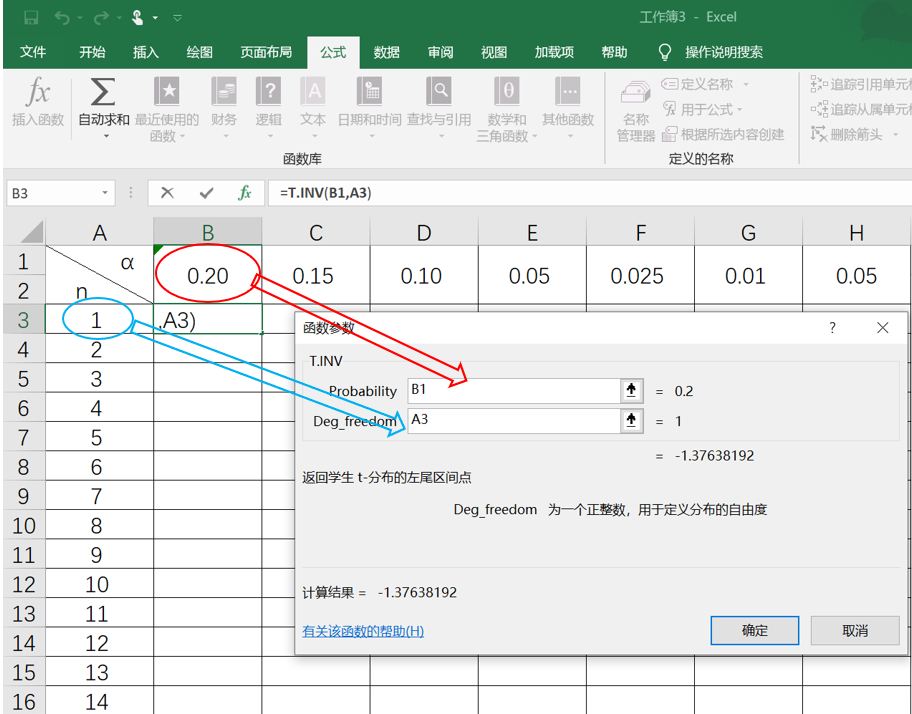Screen dimensions: 912x714
Task: Open the Text (文本) functions icon
Action: tap(313, 91)
